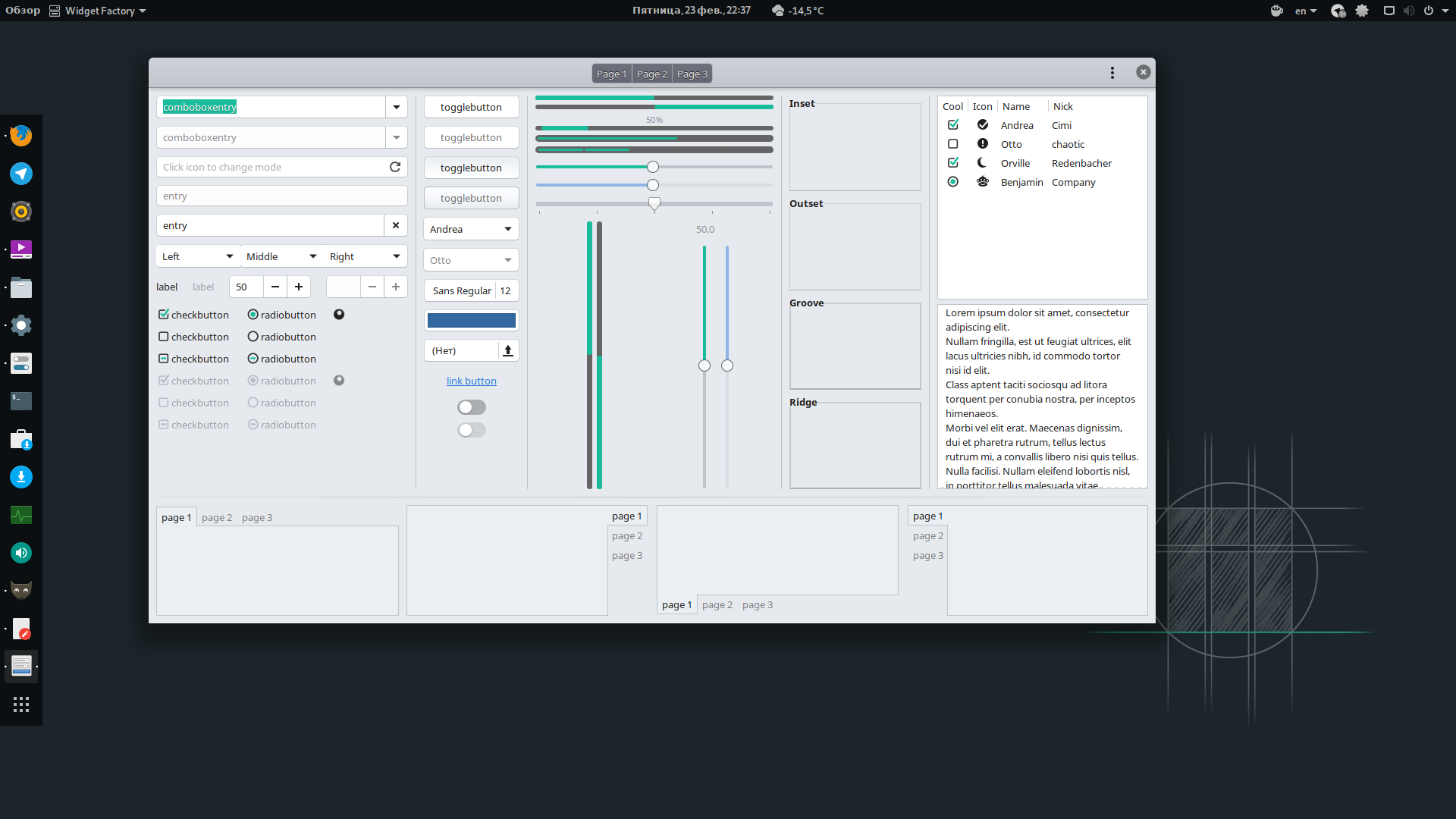
Task: Open the teal speaker dock icon
Action: coord(21,553)
